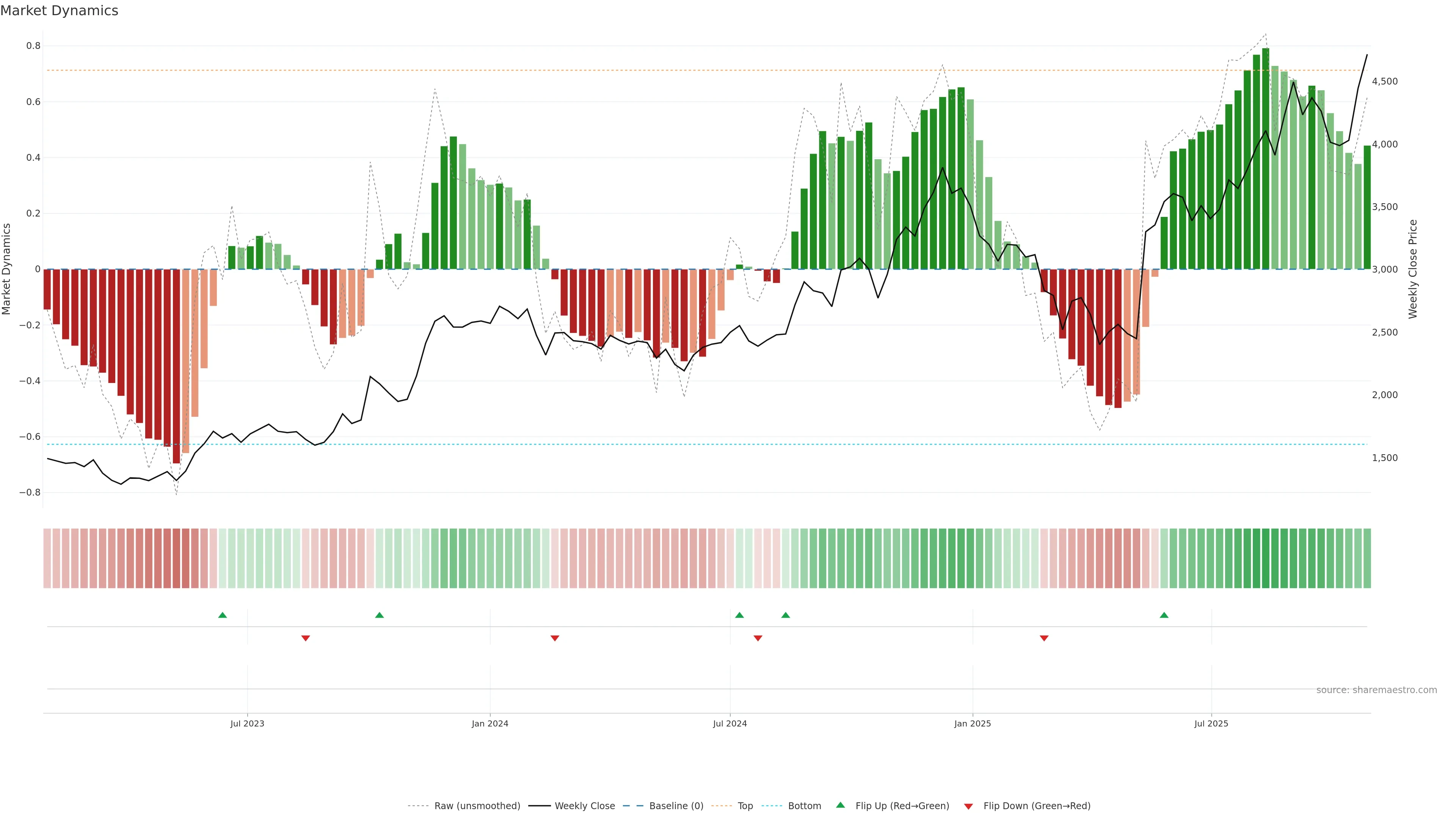Image resolution: width=1456 pixels, height=819 pixels.
Task: Toggle Weekly Close legend entry
Action: [584, 806]
